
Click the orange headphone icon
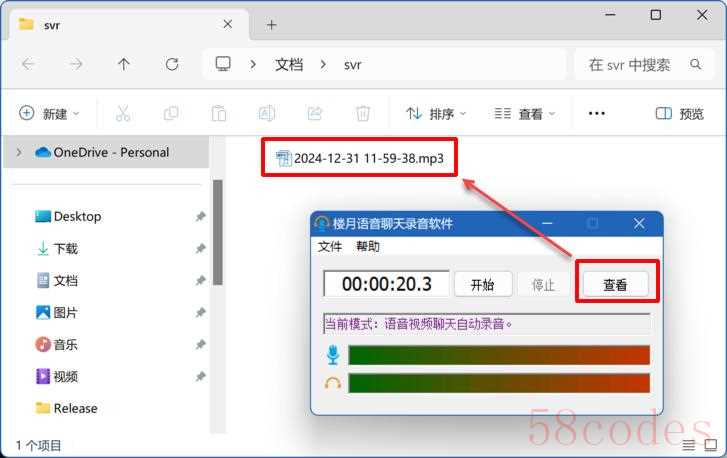point(332,383)
